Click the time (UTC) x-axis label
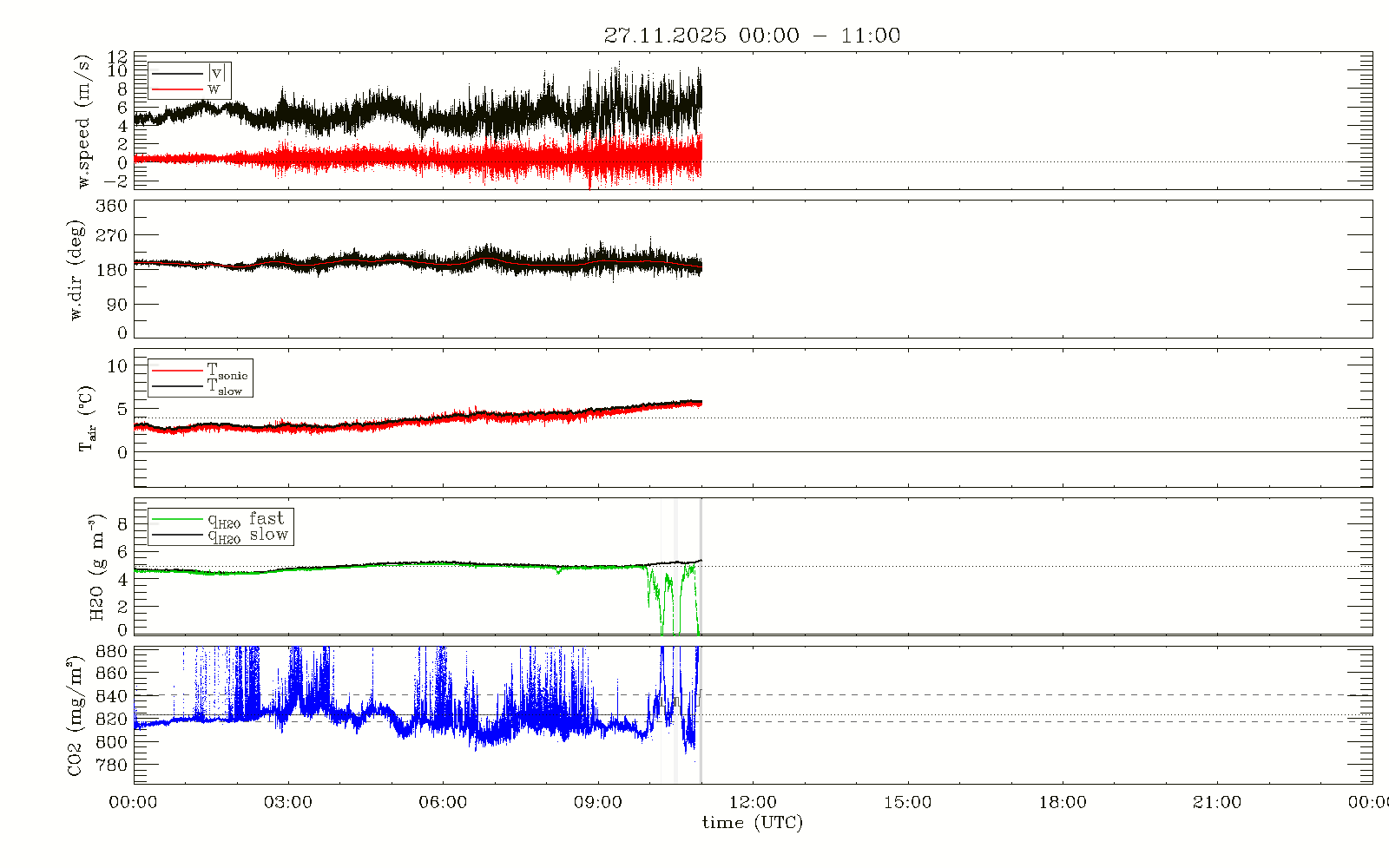1389x868 pixels. point(752,823)
